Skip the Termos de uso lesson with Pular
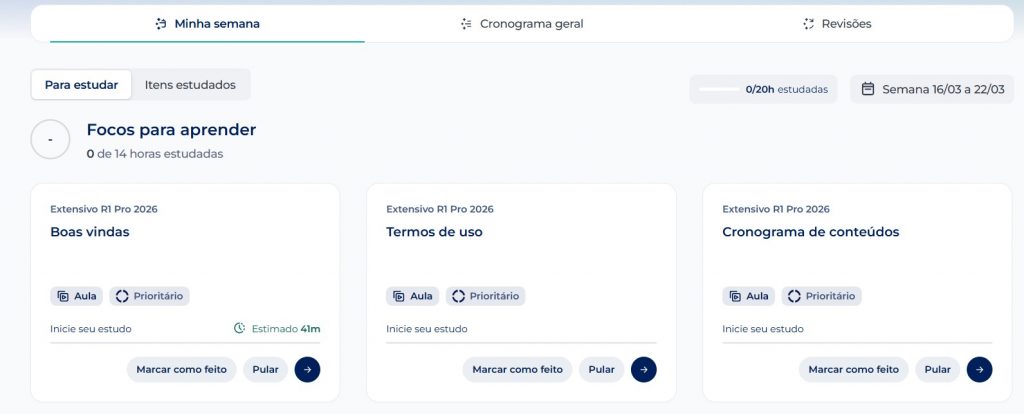The image size is (1024, 414). [601, 369]
